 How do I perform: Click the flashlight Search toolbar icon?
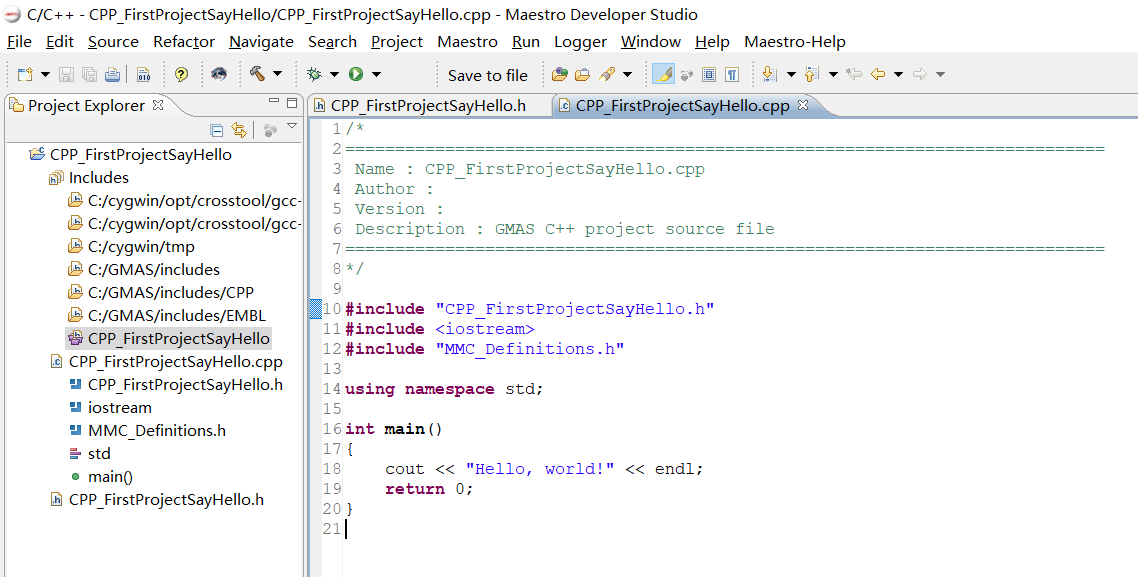(607, 74)
